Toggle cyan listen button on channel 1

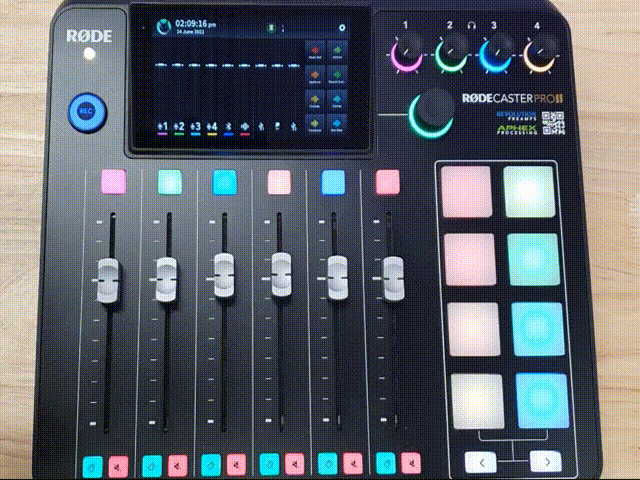click(93, 467)
